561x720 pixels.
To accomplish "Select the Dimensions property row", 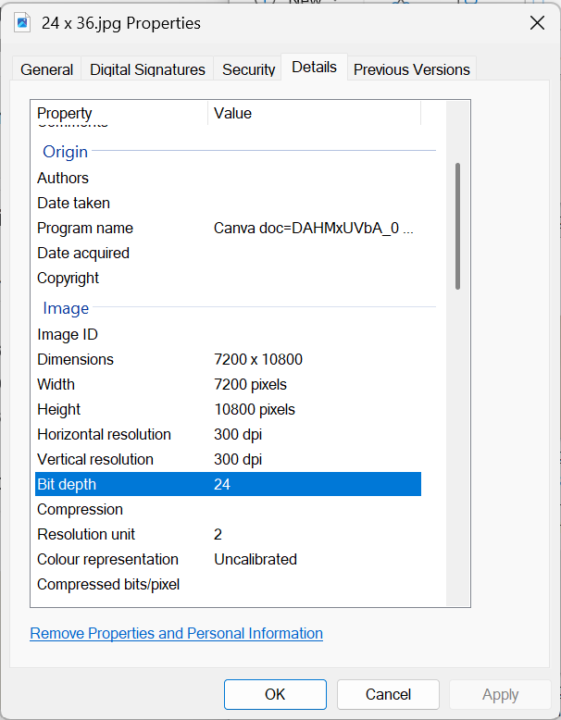I will click(228, 359).
